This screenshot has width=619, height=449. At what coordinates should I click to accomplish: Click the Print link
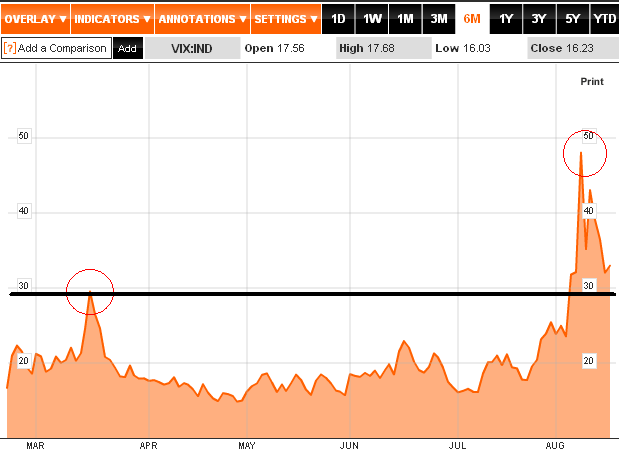(x=592, y=81)
